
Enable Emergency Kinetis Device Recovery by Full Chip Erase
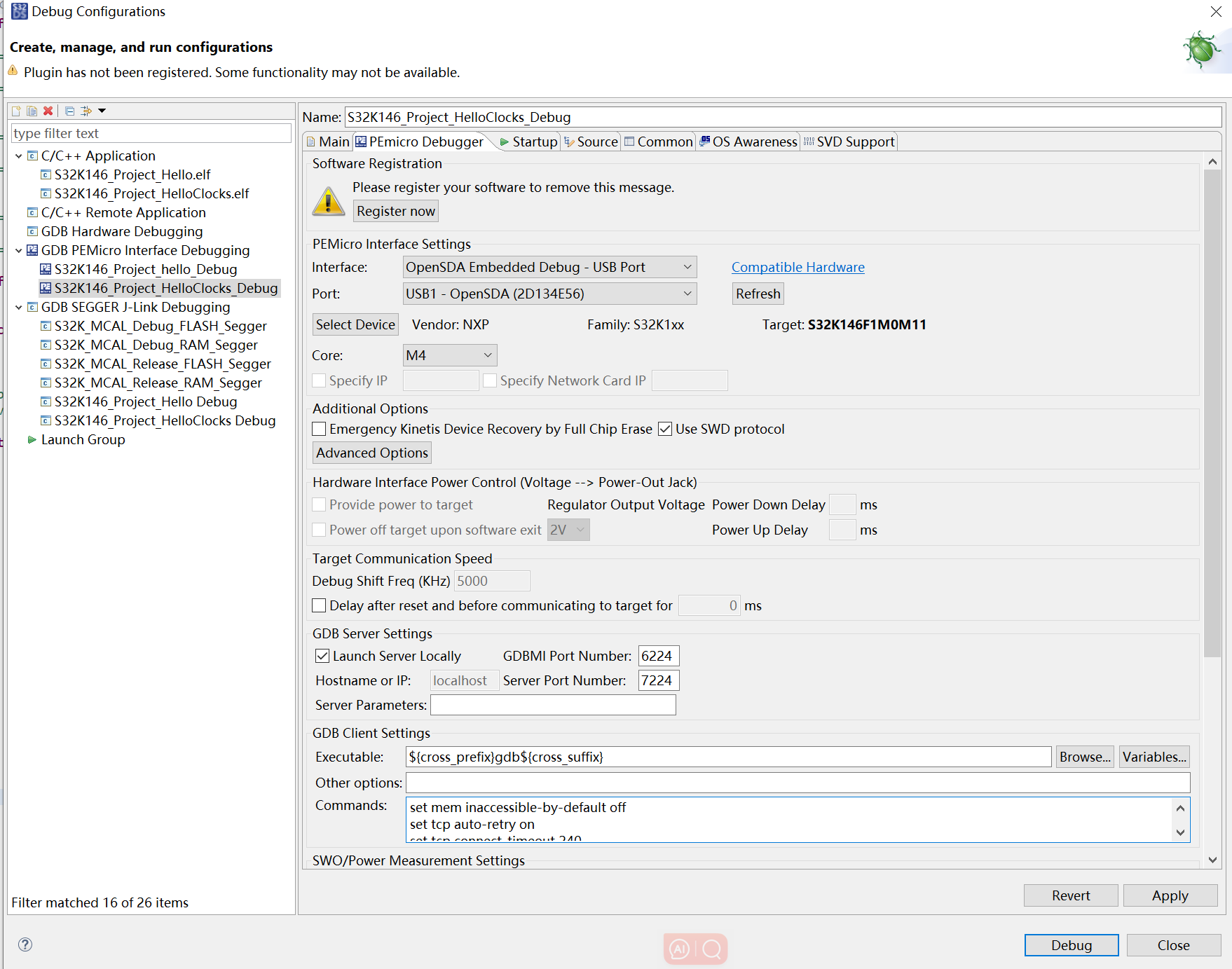click(320, 429)
